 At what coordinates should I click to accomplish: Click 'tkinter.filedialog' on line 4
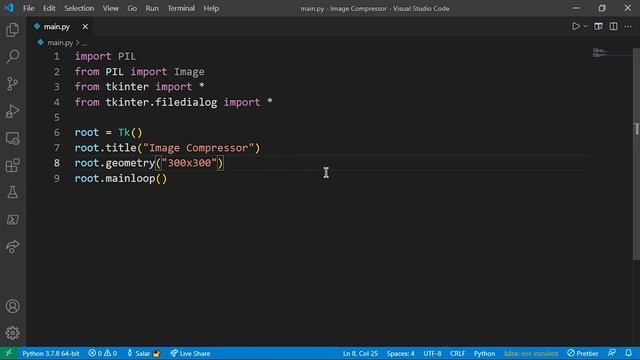tap(161, 102)
